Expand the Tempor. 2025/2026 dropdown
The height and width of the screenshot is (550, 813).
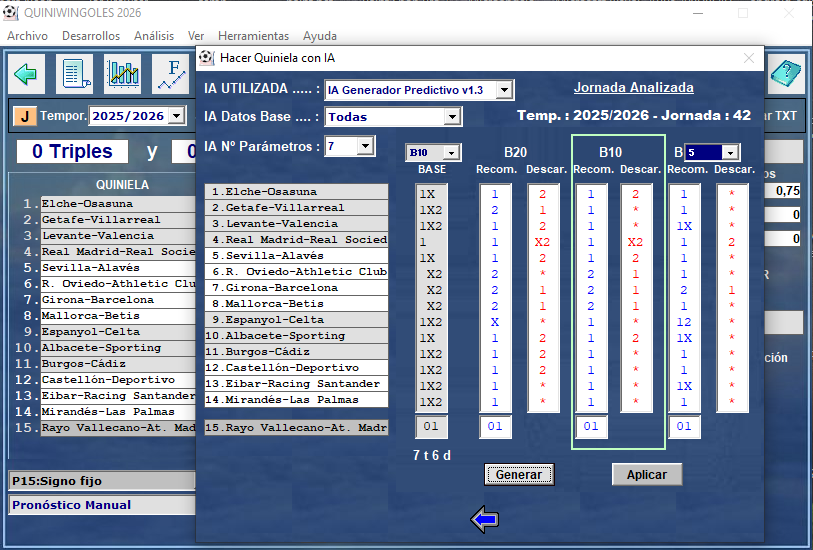click(x=177, y=116)
